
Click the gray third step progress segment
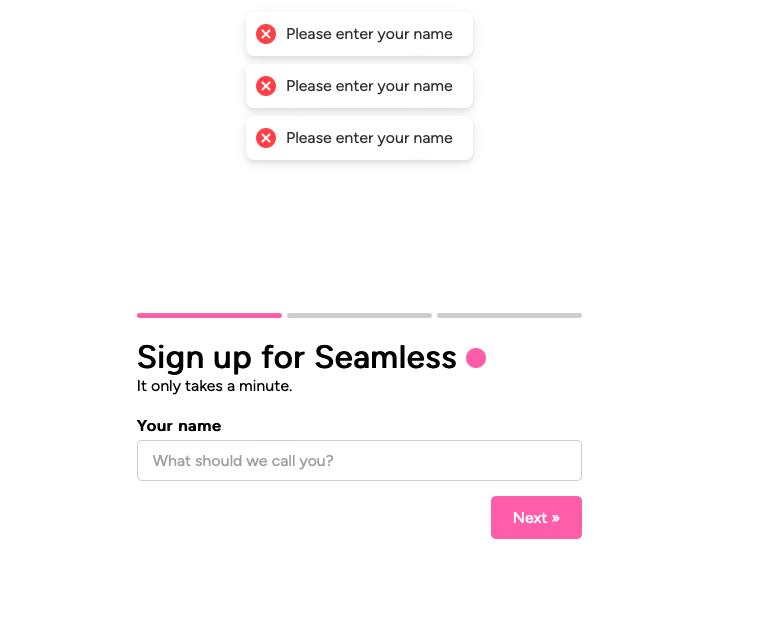click(509, 315)
